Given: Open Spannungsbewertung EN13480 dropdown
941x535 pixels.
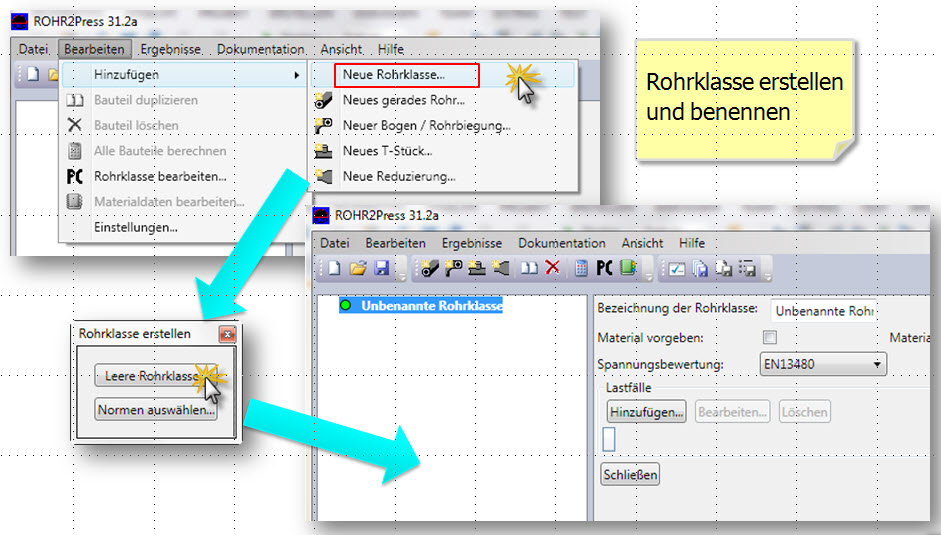Looking at the screenshot, I should [x=823, y=364].
